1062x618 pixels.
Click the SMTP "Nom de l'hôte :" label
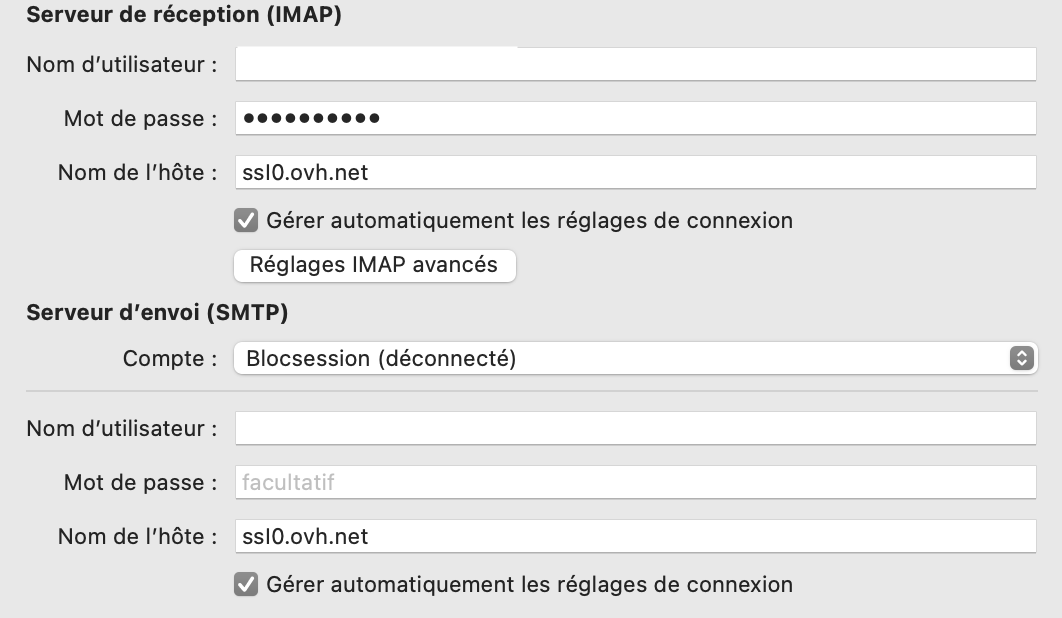138,536
